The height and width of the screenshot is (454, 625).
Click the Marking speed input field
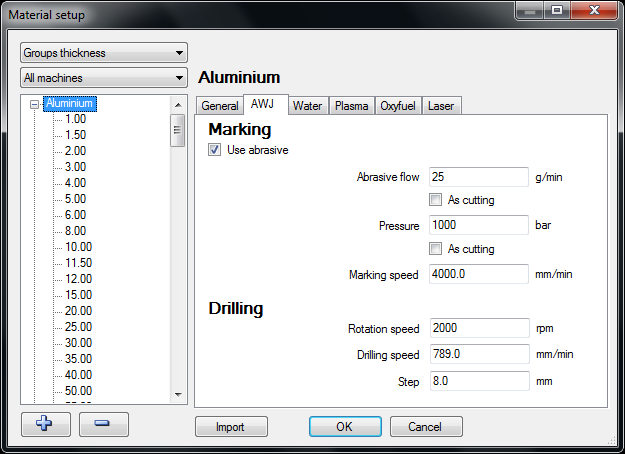point(477,274)
